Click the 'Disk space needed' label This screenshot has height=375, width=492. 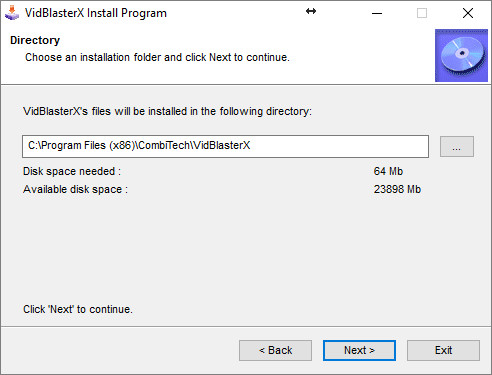pyautogui.click(x=72, y=171)
